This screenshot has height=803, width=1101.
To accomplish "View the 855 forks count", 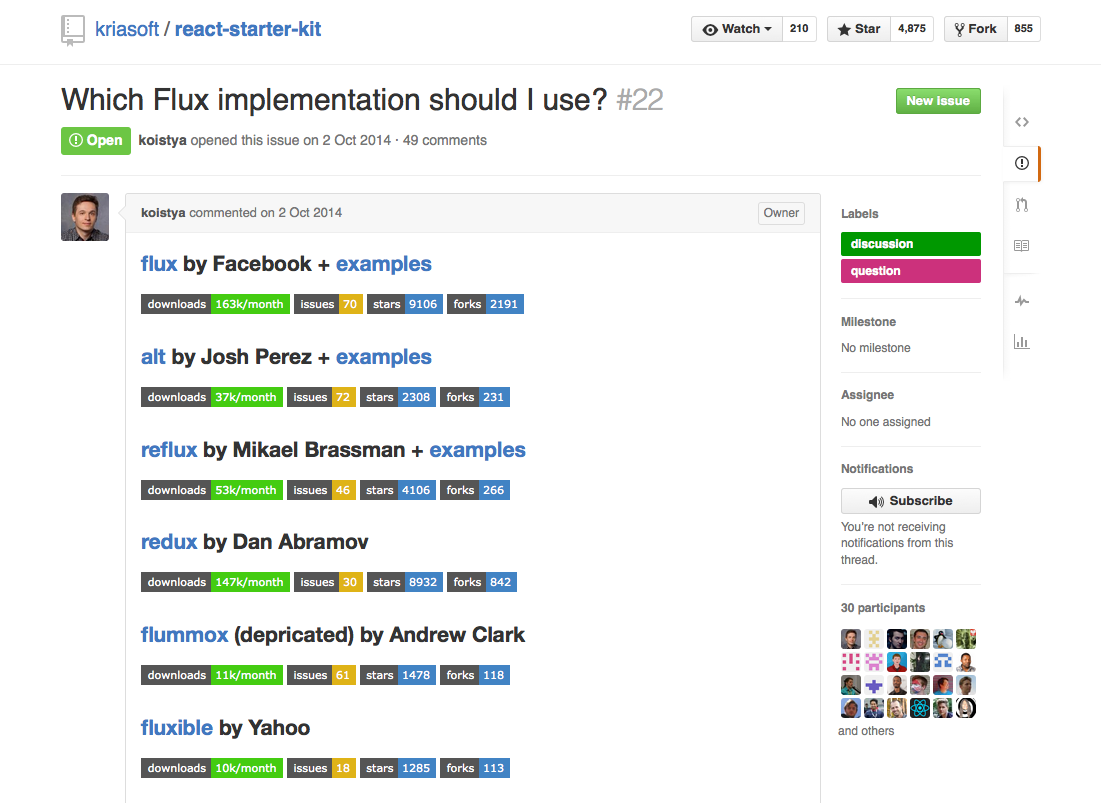I will coord(1024,29).
